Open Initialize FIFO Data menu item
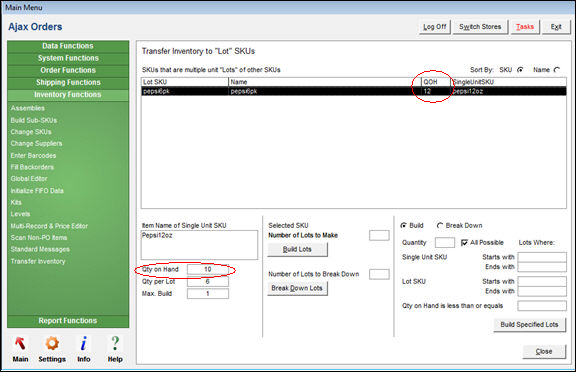576x372 pixels. click(x=37, y=191)
